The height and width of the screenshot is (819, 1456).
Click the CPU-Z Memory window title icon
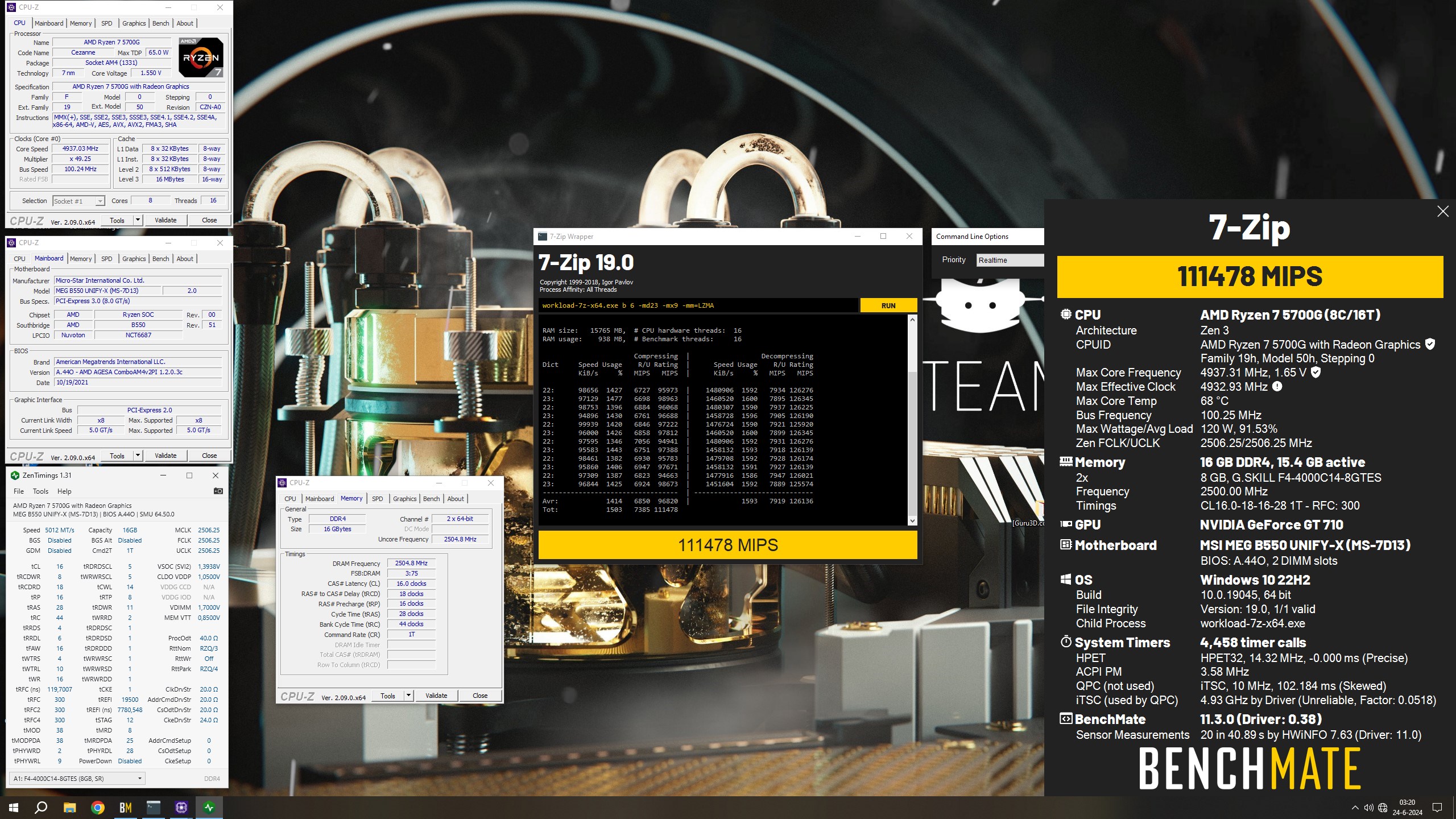[282, 483]
